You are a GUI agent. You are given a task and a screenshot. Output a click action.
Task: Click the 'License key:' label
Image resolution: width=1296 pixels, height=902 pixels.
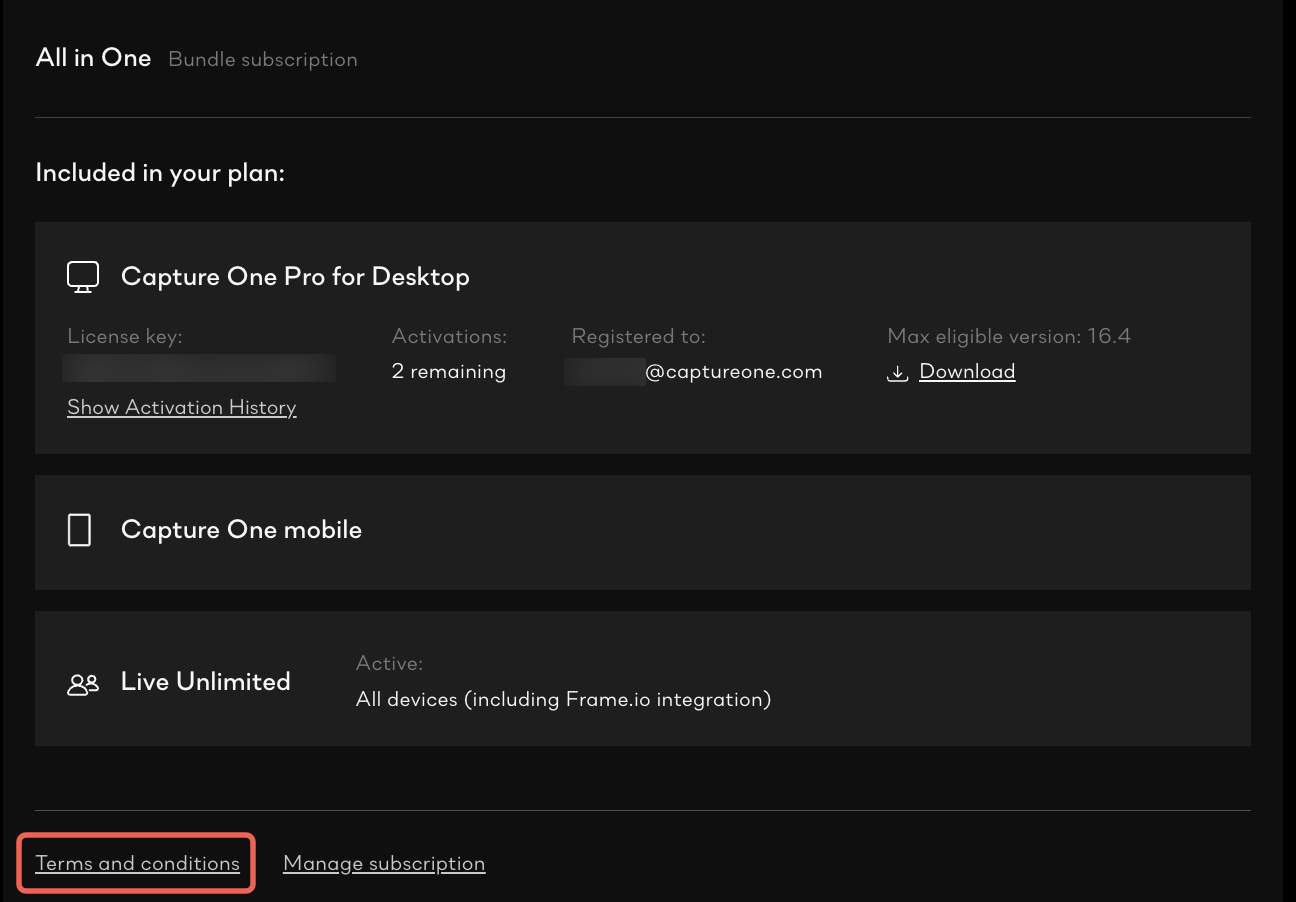[125, 337]
